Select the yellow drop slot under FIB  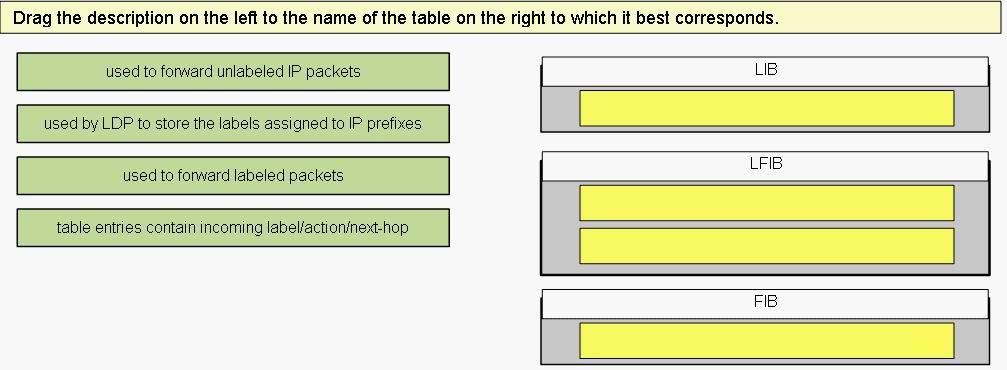(766, 340)
